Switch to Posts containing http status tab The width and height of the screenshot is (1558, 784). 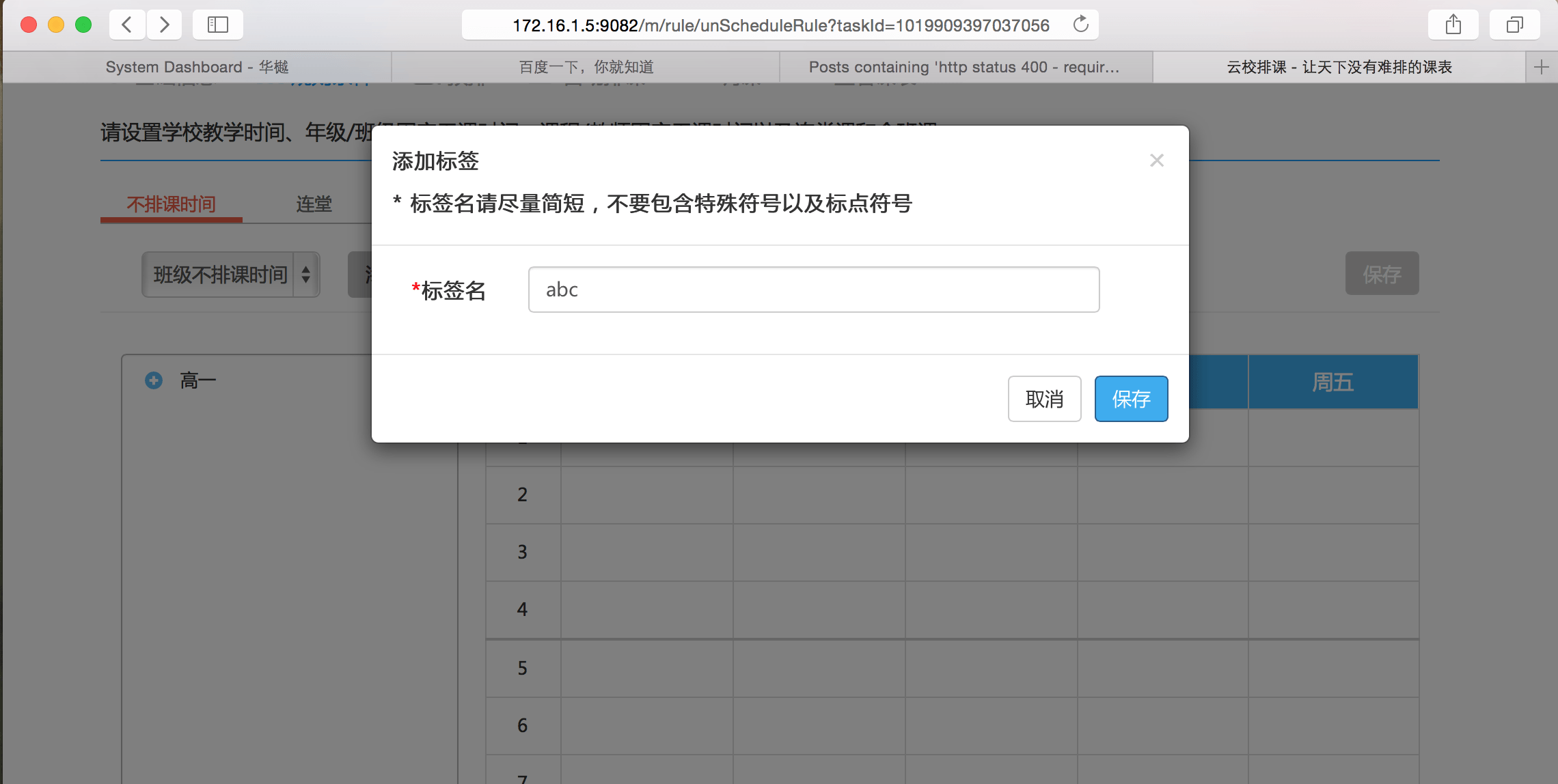[964, 67]
